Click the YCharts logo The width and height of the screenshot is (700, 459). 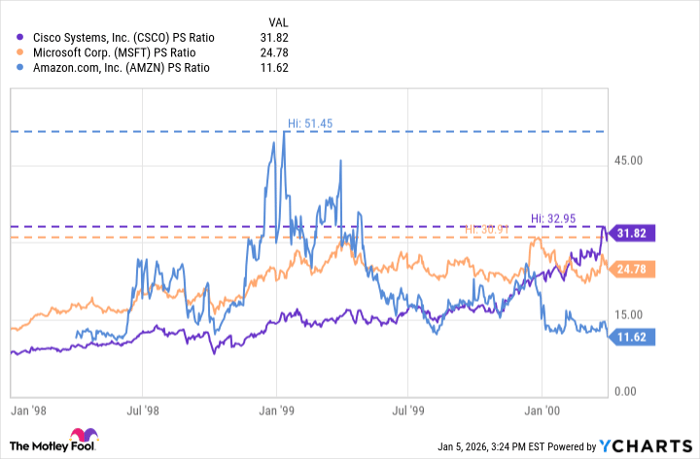pos(646,446)
